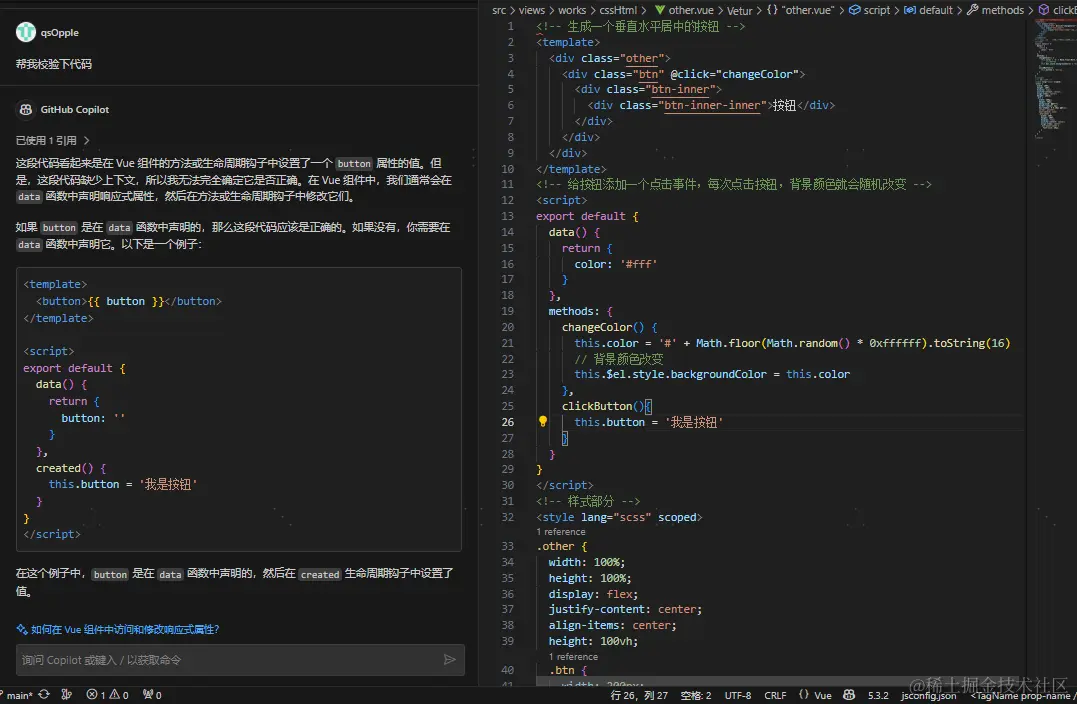Click the 'changeColor() {' method definition text
1077x704 pixels.
609,327
